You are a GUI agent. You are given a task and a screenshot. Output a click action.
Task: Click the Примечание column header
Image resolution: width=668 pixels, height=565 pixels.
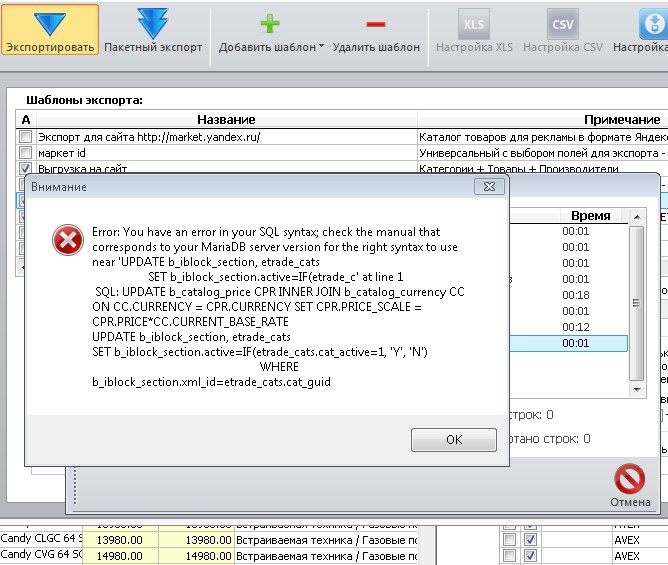[622, 119]
